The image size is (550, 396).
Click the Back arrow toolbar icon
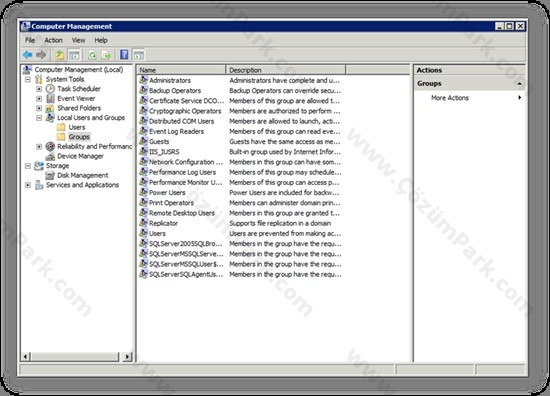click(28, 55)
